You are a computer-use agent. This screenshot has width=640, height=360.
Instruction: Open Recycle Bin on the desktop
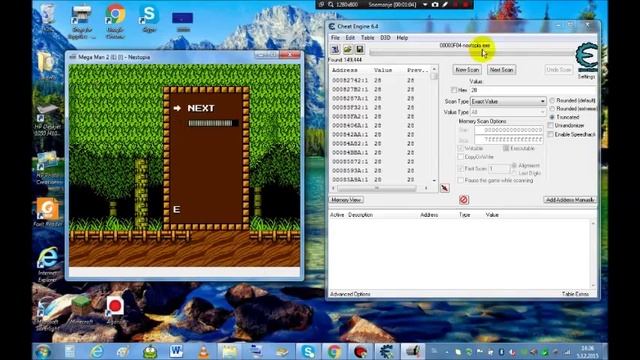(48, 17)
